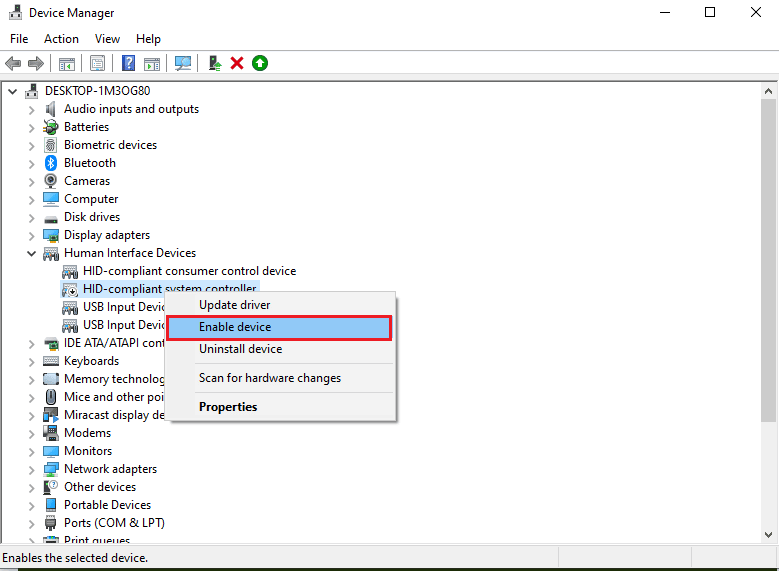The width and height of the screenshot is (779, 571).
Task: Click the Device Manager title bar icon
Action: (x=15, y=12)
